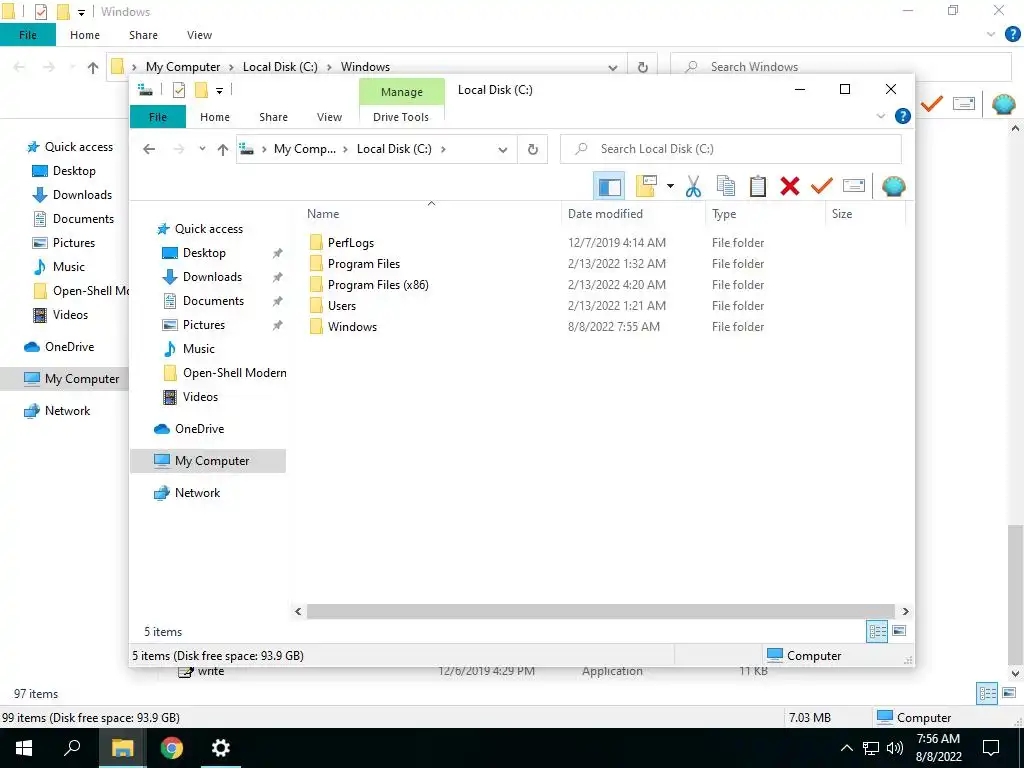Switch to Share tab in Local Disk window
The width and height of the screenshot is (1024, 768).
pos(273,117)
